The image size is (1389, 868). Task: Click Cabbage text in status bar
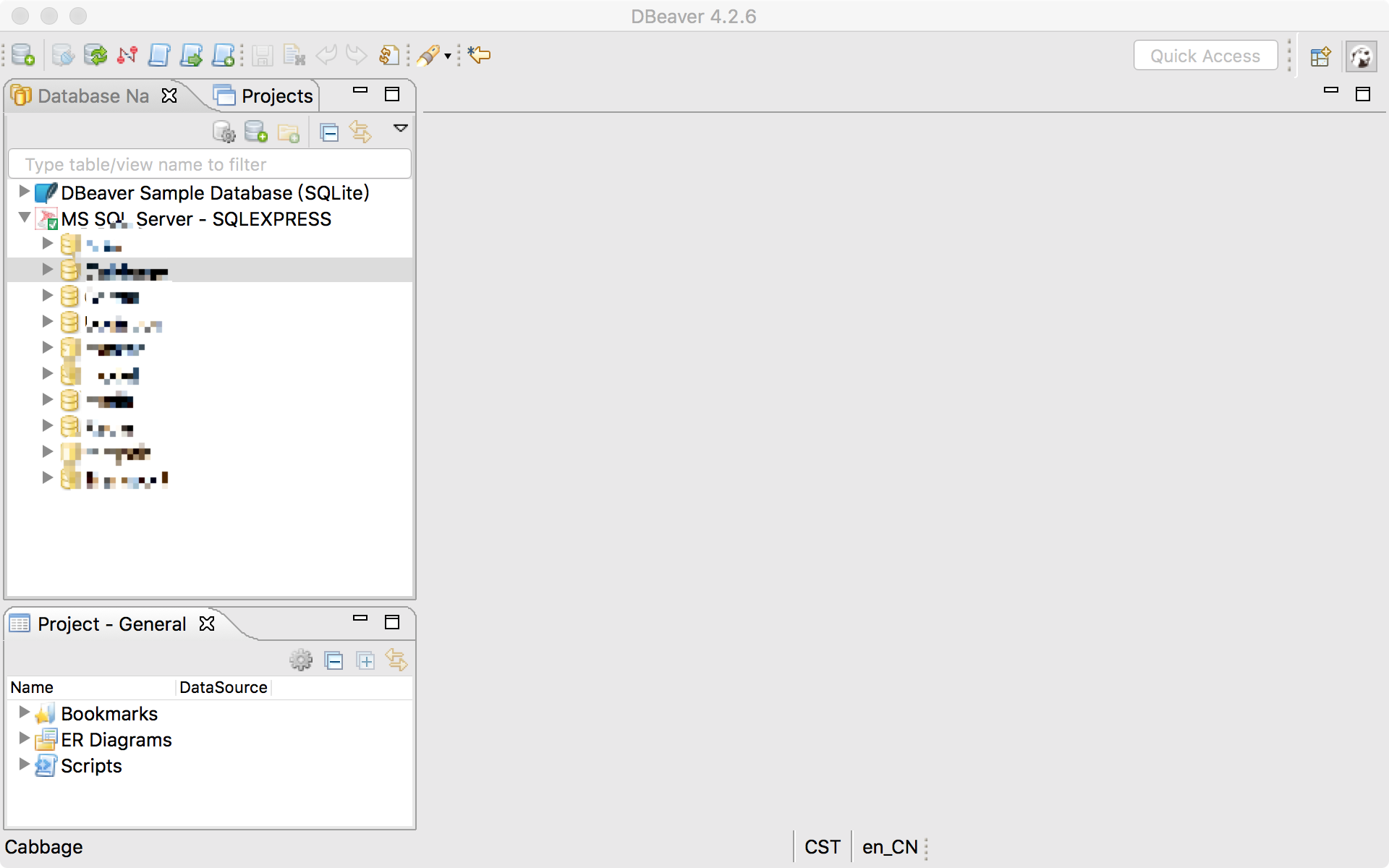point(43,847)
